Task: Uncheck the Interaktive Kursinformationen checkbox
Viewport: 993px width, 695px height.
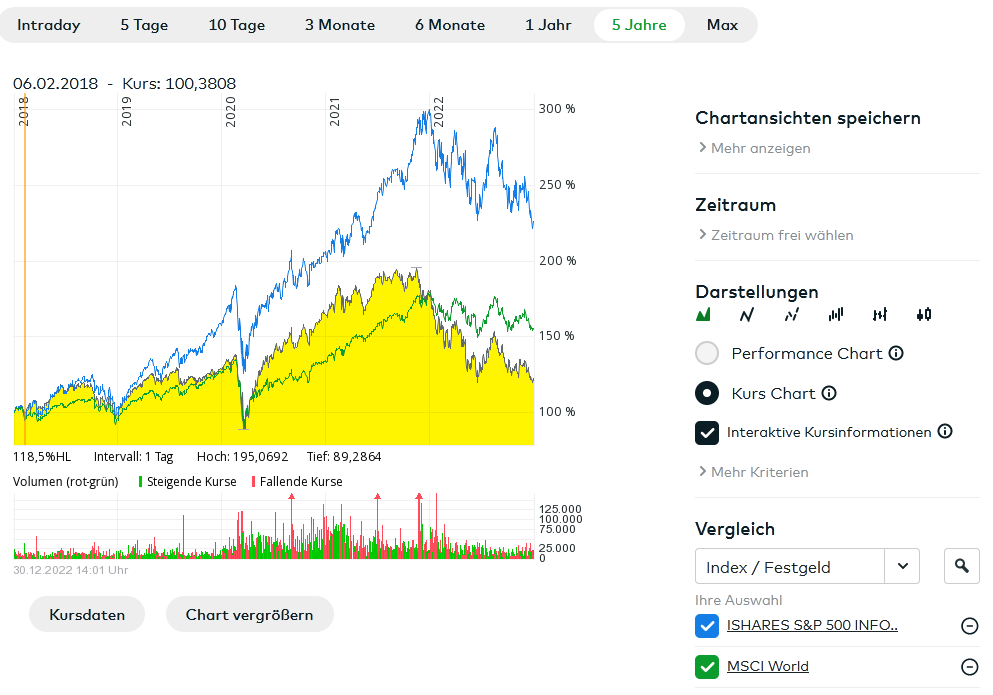Action: pyautogui.click(x=707, y=433)
